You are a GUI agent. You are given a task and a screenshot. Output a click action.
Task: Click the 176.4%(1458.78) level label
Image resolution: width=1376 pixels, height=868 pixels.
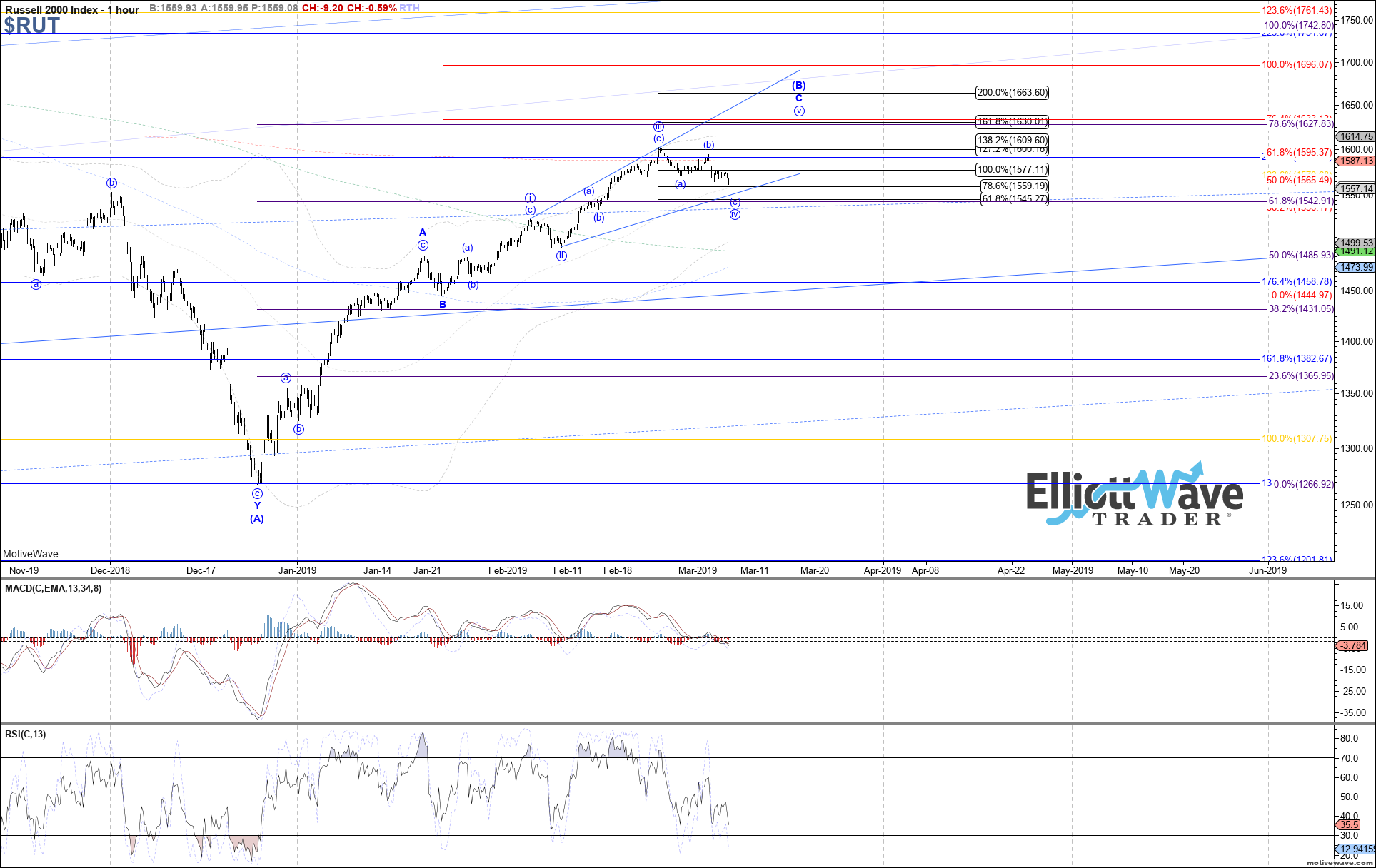pyautogui.click(x=1297, y=282)
